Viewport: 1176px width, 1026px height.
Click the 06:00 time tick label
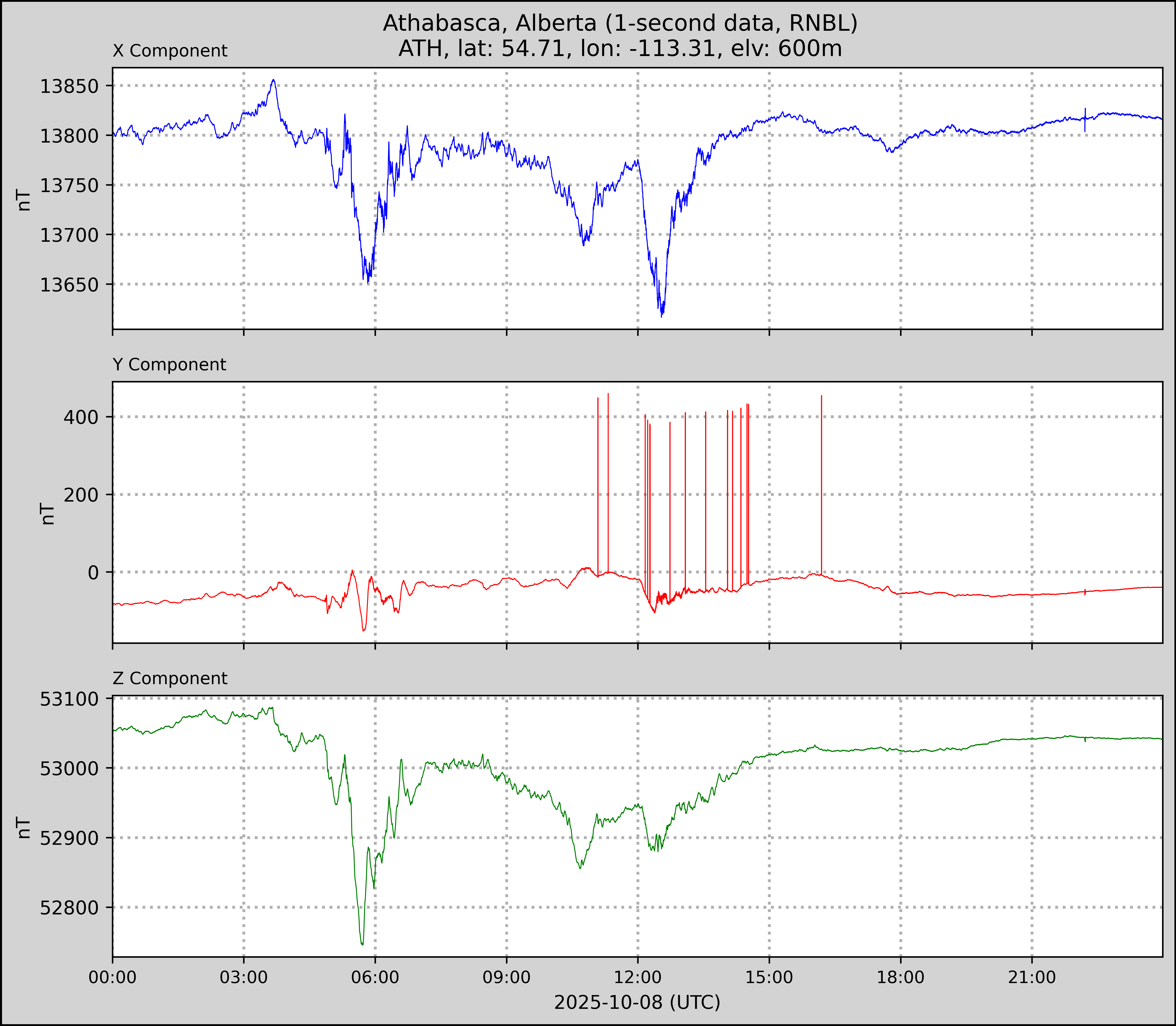(x=375, y=977)
